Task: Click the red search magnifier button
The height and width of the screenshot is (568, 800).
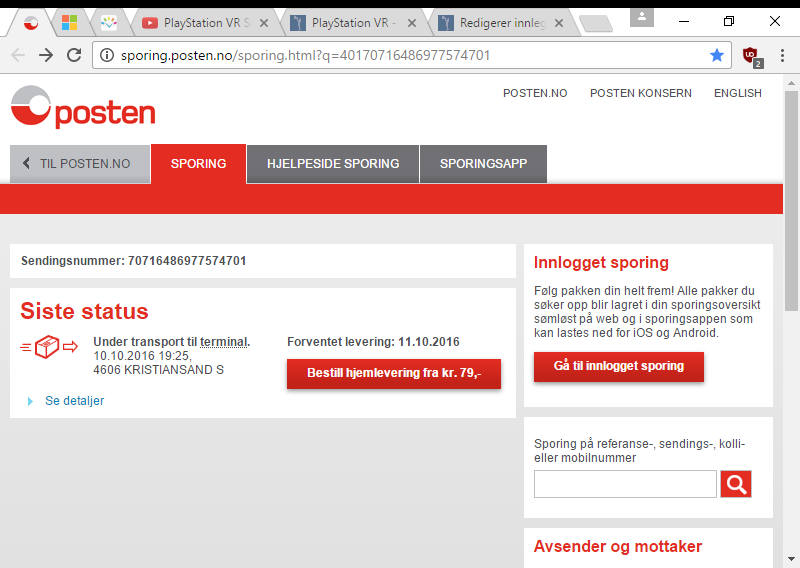Action: pyautogui.click(x=736, y=484)
